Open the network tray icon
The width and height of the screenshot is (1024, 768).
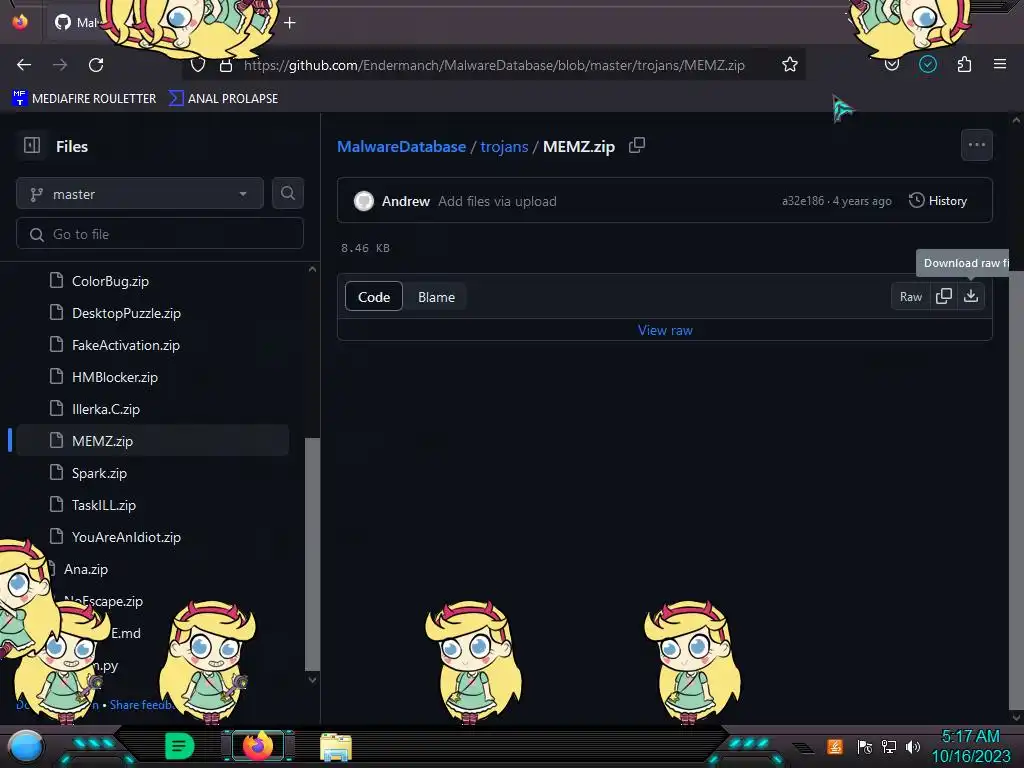[889, 746]
